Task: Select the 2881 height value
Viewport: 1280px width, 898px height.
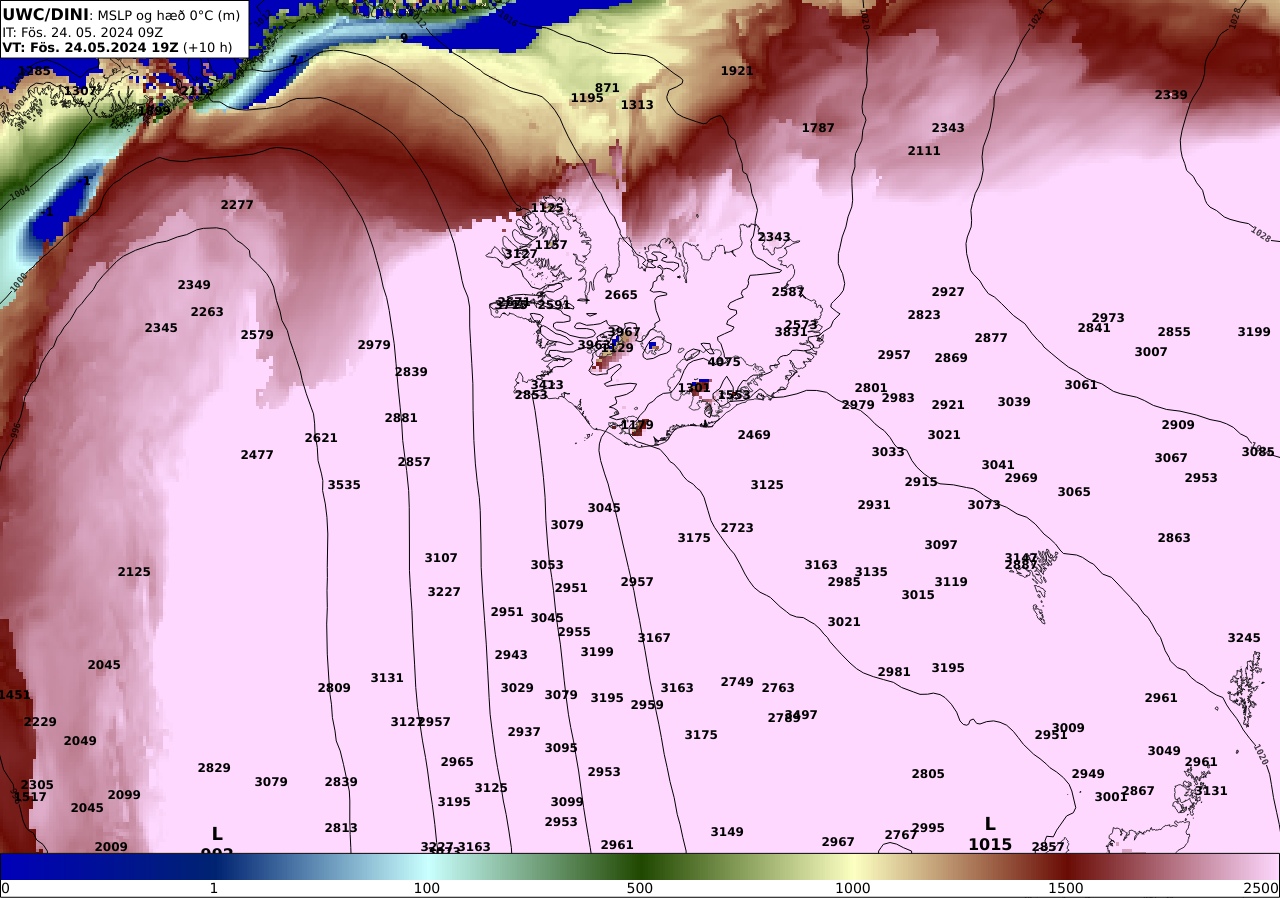Action: (401, 418)
